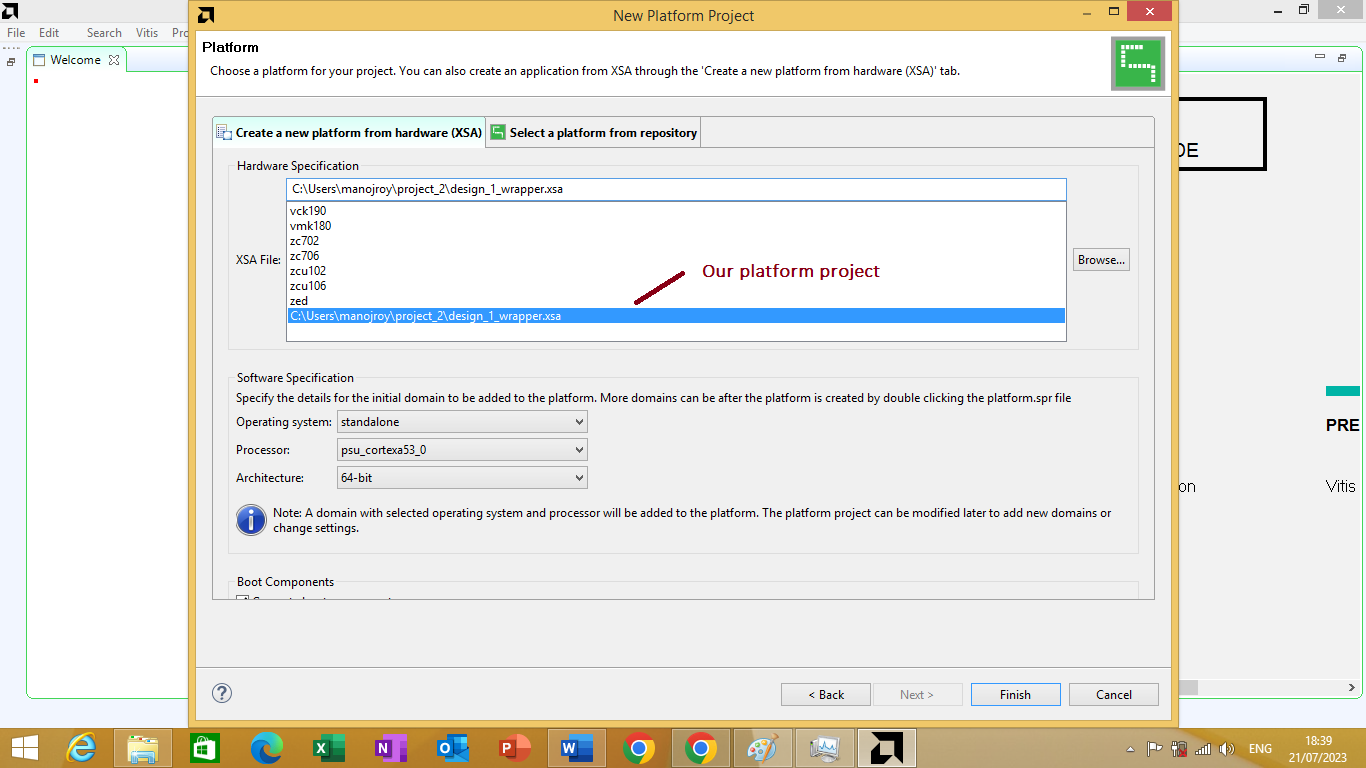The height and width of the screenshot is (768, 1366).
Task: Open the system menu icon of the New Platform Project dialog
Action: click(x=205, y=15)
